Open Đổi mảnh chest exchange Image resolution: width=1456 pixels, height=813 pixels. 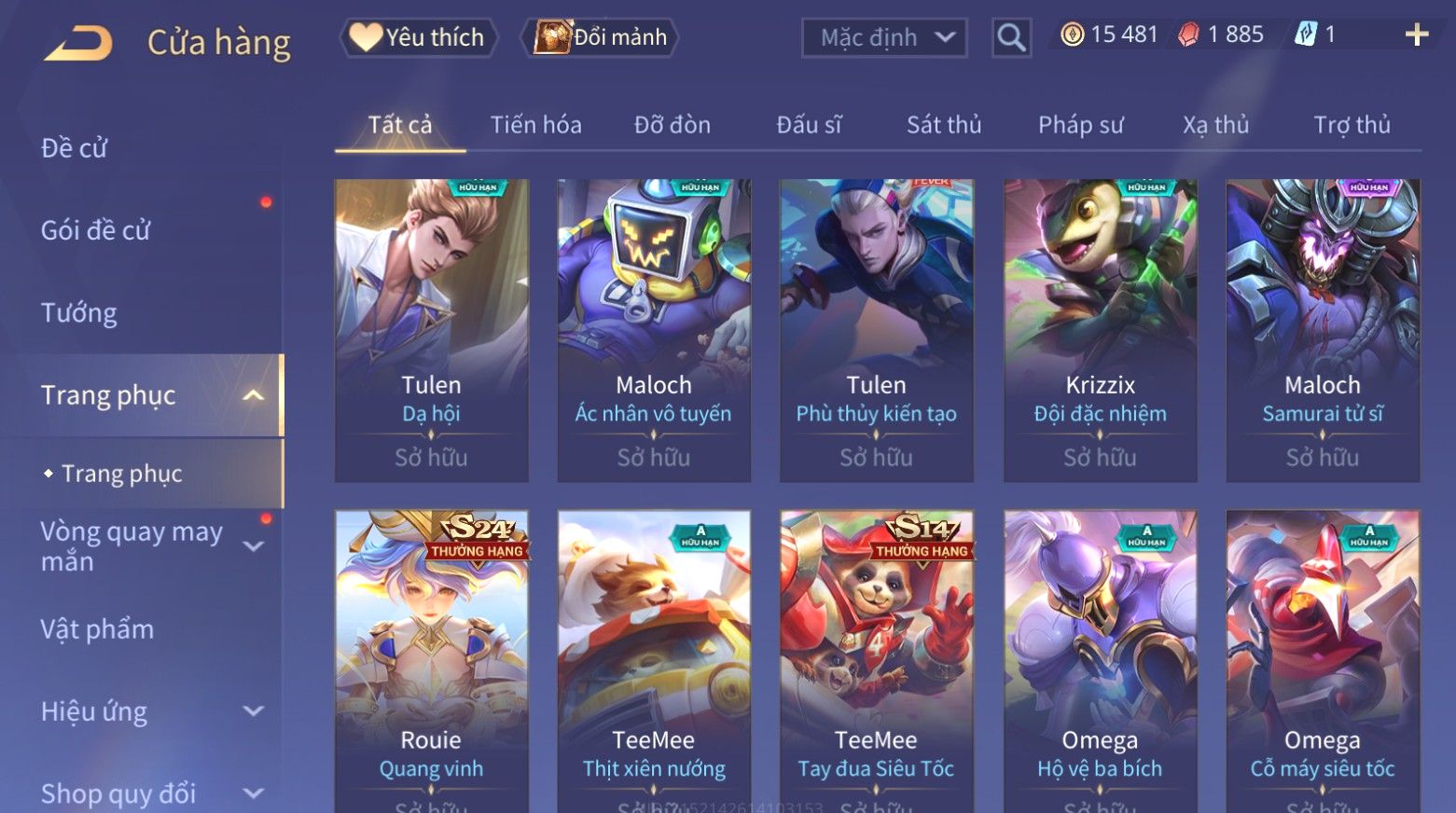tap(600, 37)
